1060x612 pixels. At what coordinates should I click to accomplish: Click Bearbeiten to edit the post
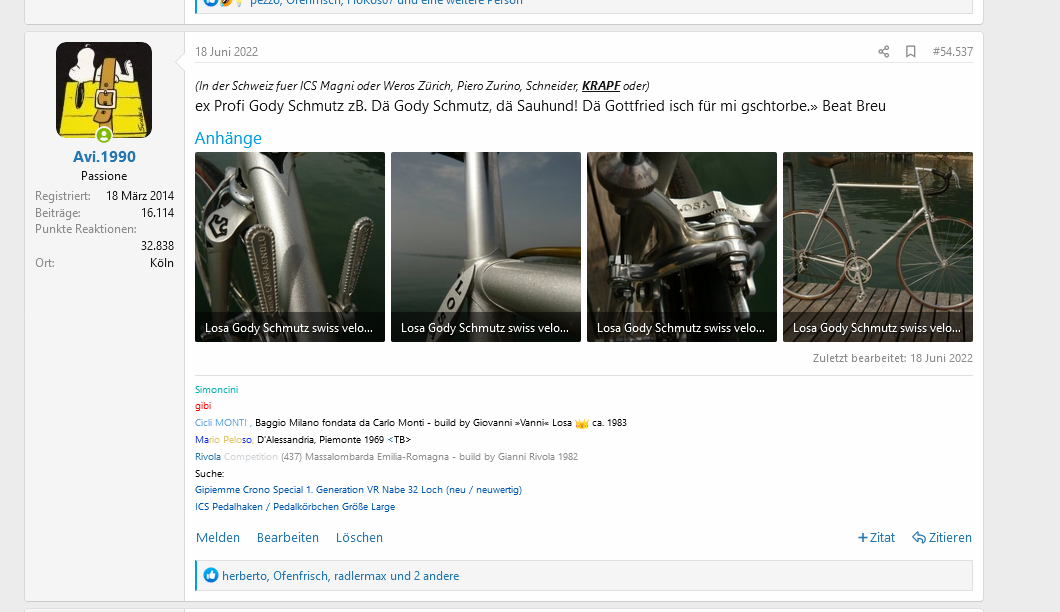pyautogui.click(x=287, y=537)
